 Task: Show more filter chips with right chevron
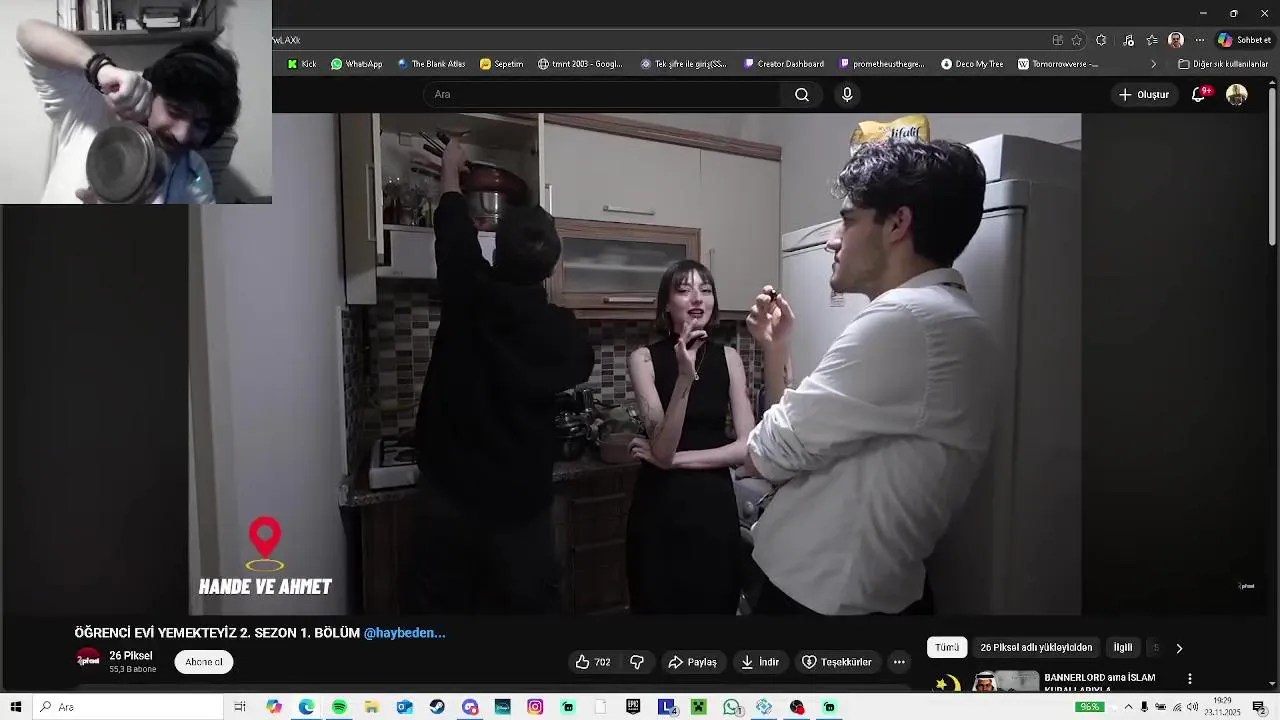[x=1179, y=648]
